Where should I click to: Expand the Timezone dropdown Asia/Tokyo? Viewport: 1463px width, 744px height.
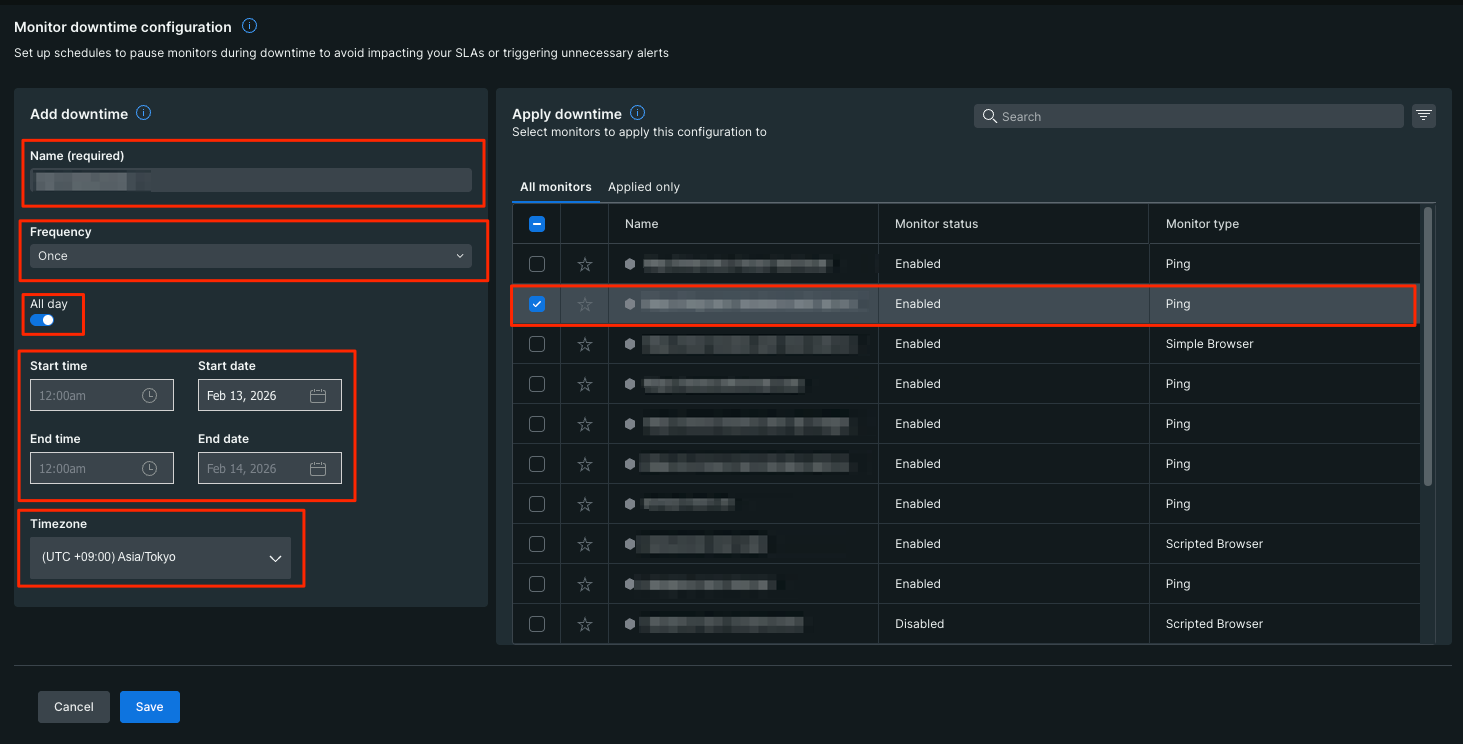pos(160,558)
